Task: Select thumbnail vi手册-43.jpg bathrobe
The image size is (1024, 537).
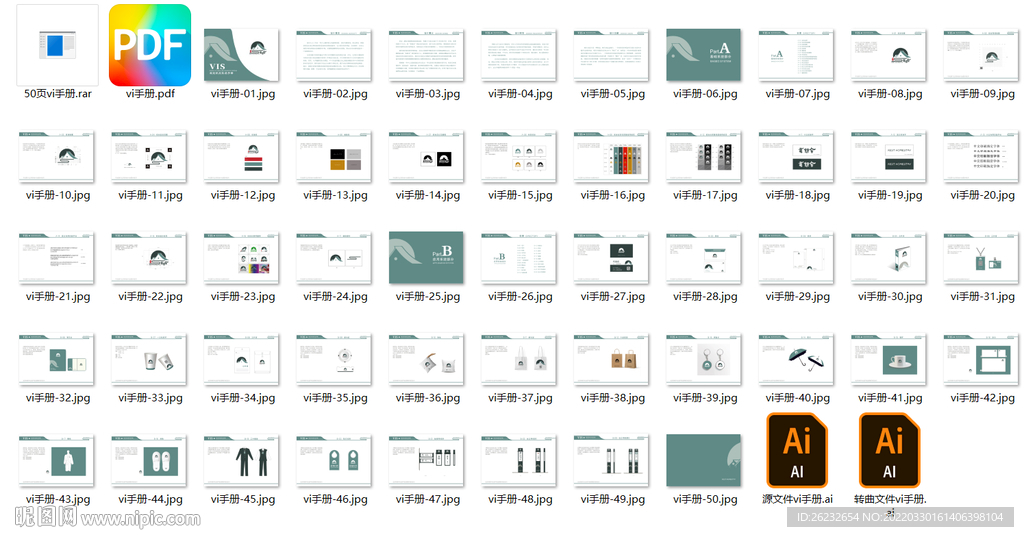Action: 57,461
